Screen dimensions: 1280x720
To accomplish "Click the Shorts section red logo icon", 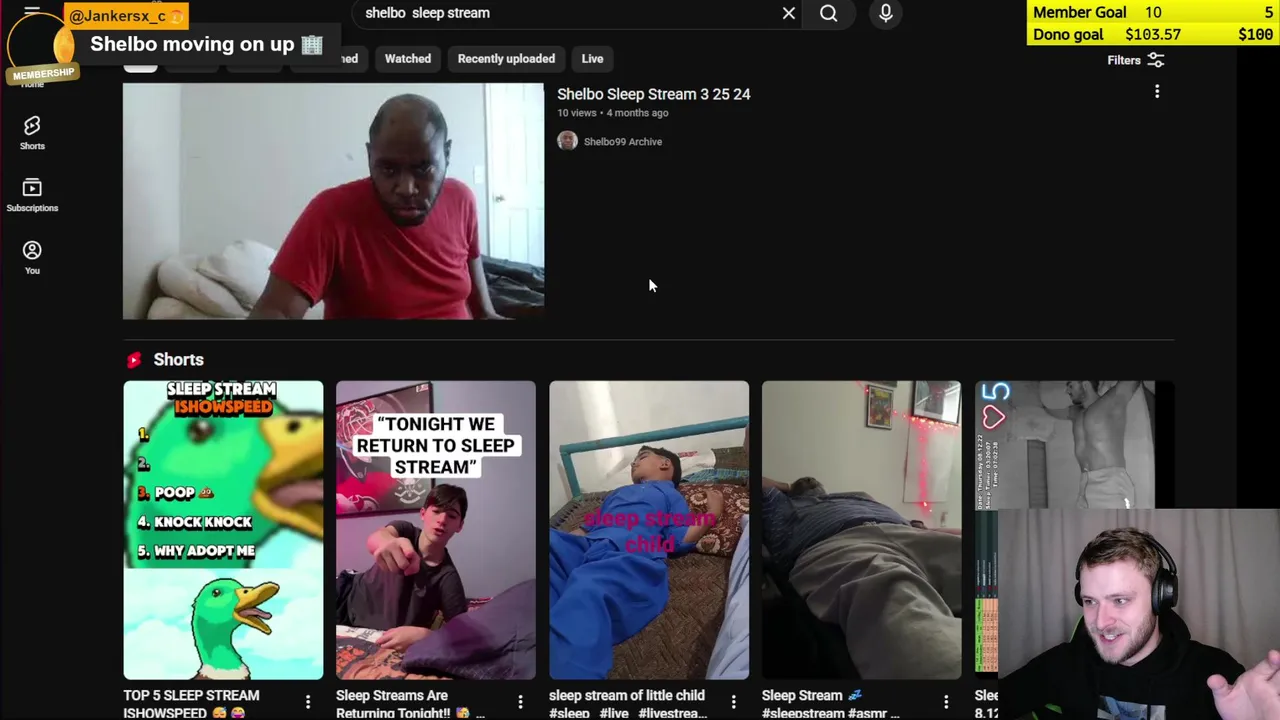I will coord(134,360).
